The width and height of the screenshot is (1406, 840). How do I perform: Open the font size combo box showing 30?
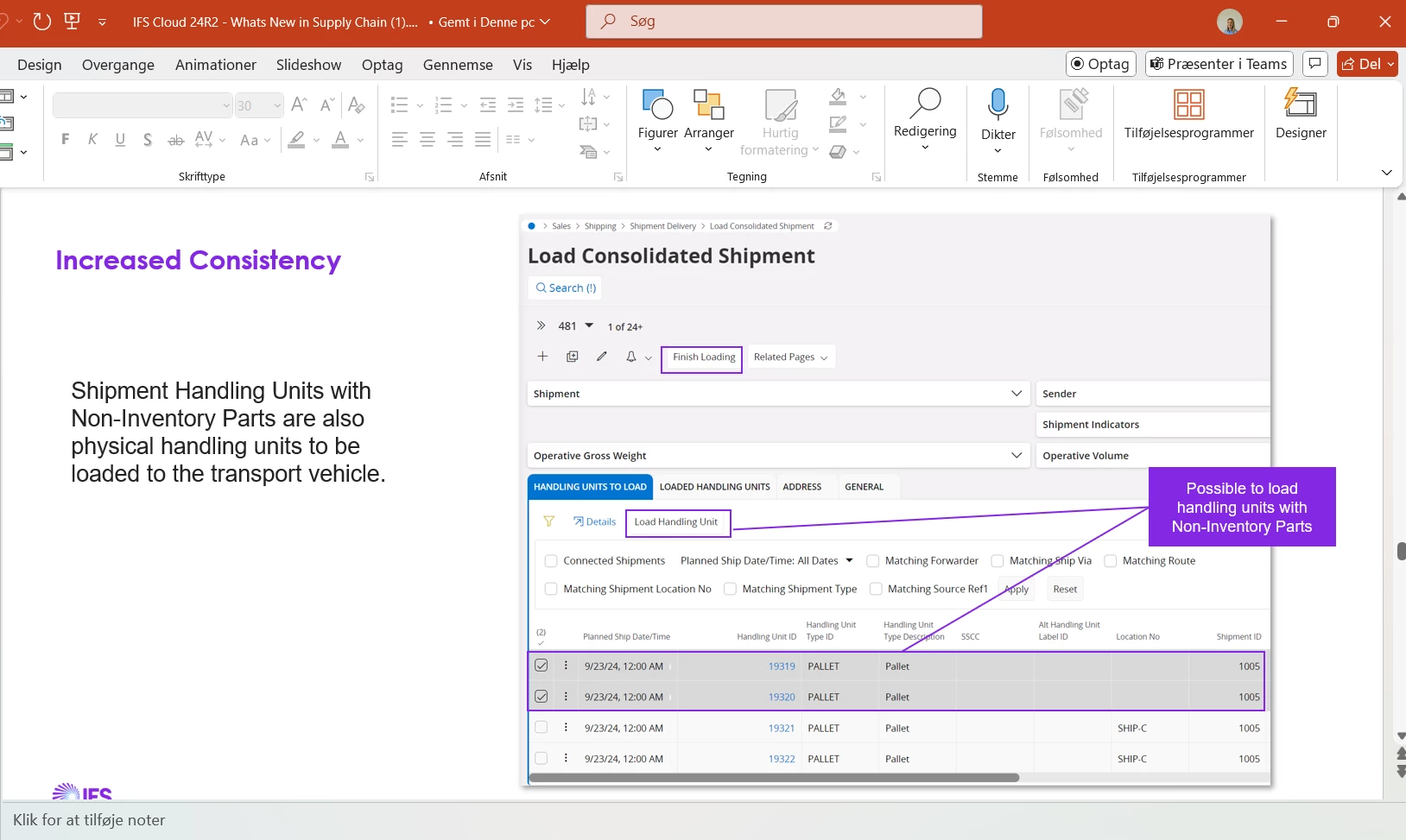[x=259, y=105]
